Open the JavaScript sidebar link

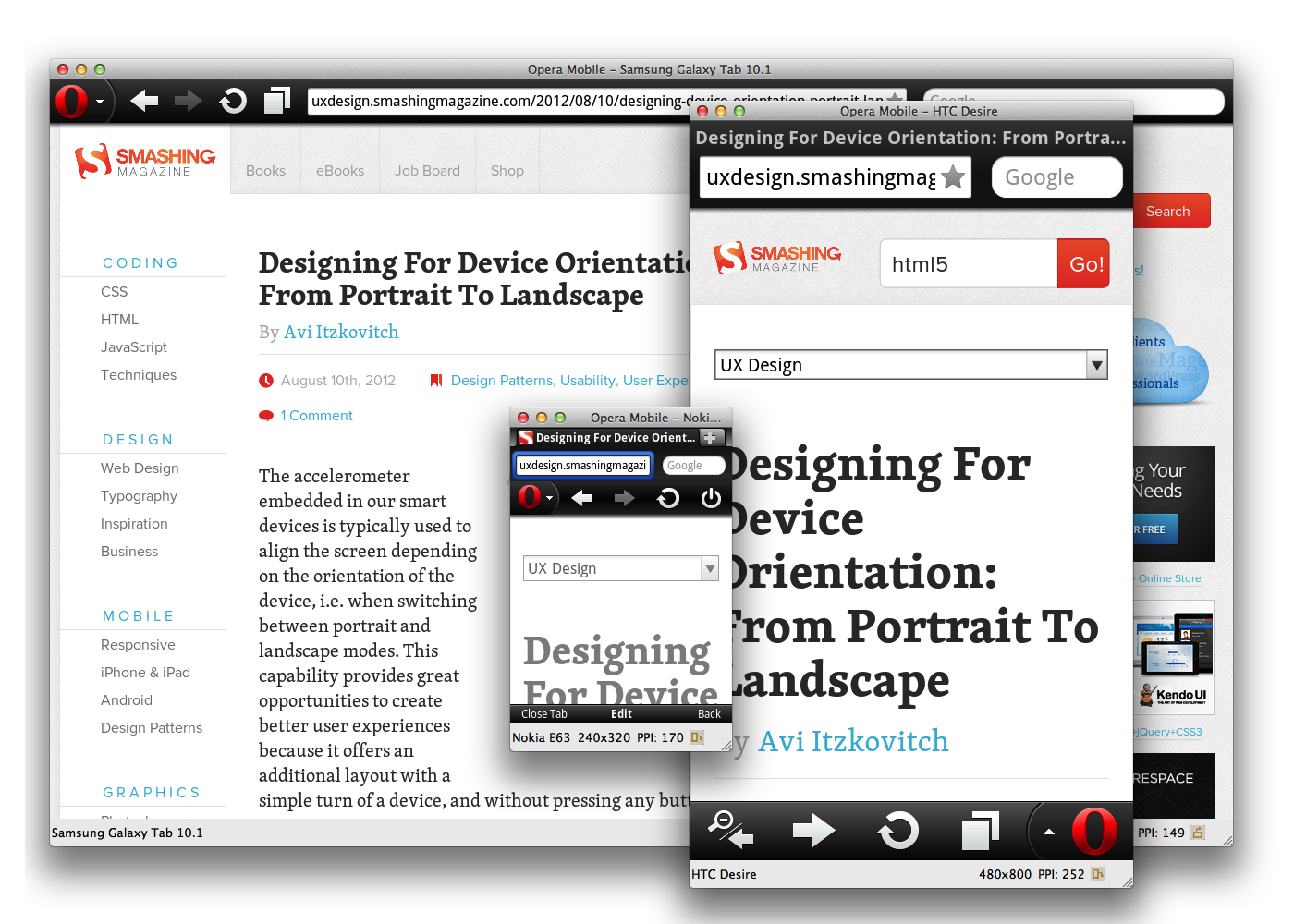click(134, 347)
